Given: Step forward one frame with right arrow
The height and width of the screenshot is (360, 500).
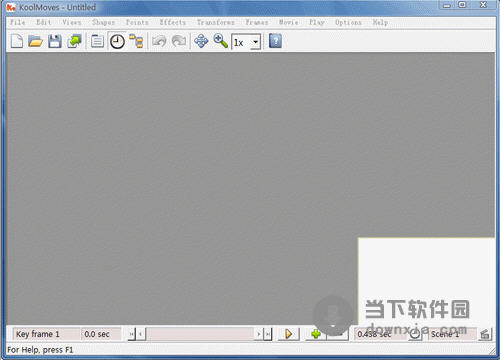Looking at the screenshot, I should 259,334.
